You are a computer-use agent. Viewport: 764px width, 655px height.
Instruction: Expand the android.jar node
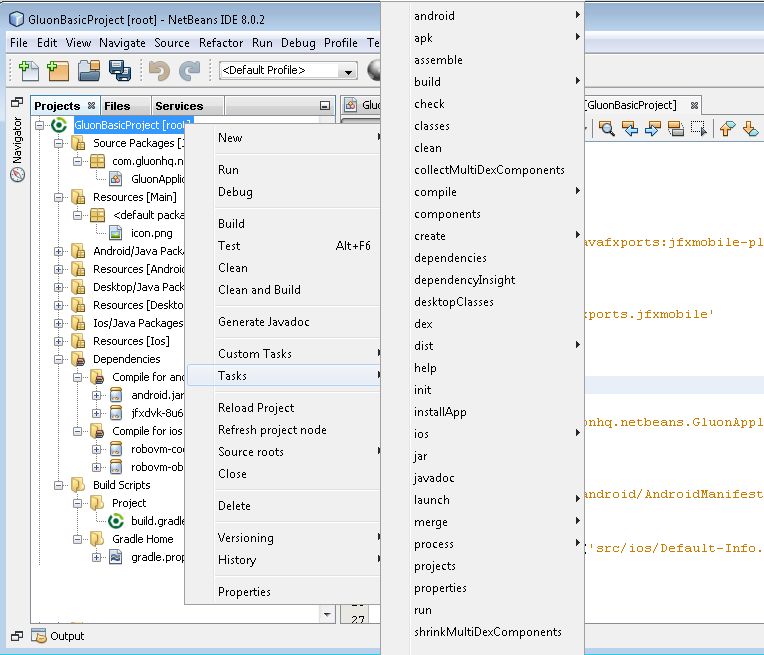coord(96,395)
